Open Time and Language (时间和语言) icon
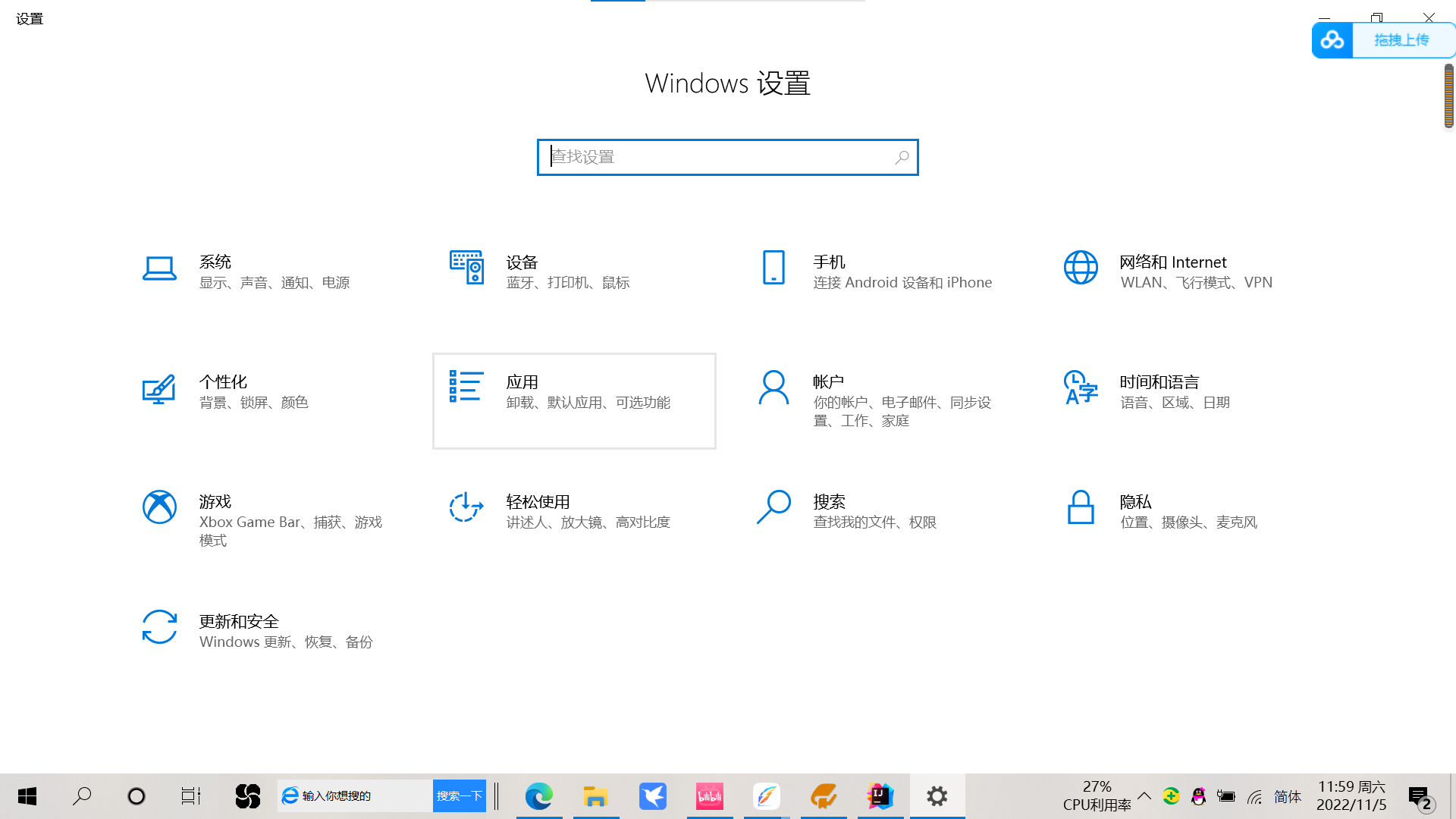 point(1081,388)
